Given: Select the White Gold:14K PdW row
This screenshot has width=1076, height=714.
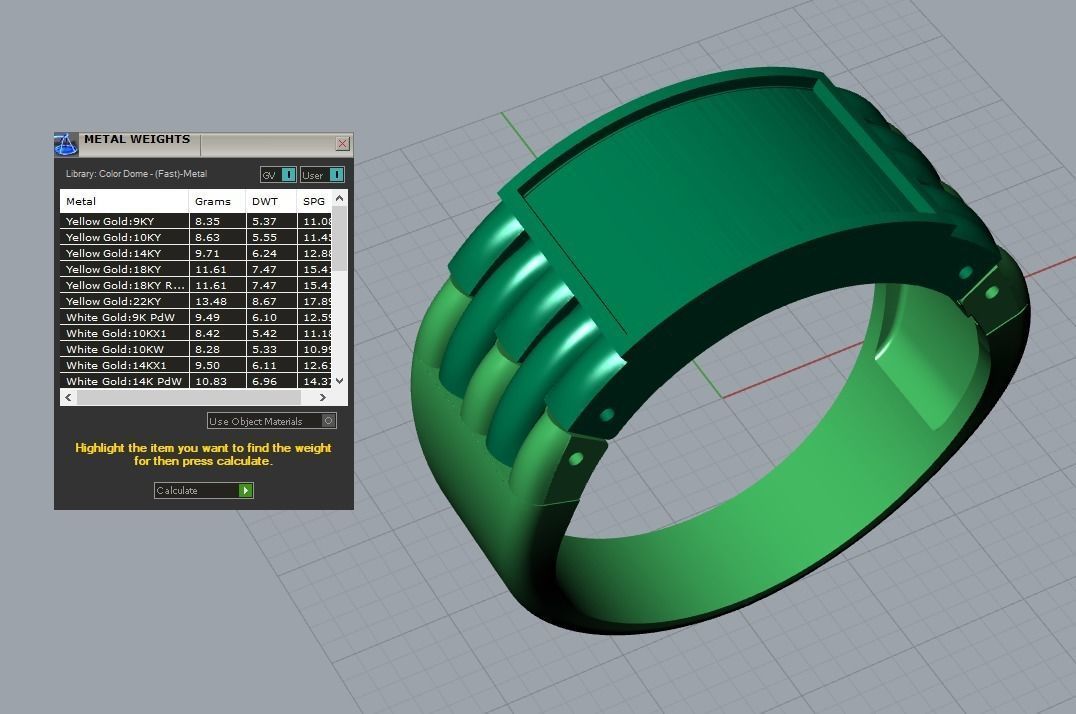Looking at the screenshot, I should [x=196, y=381].
